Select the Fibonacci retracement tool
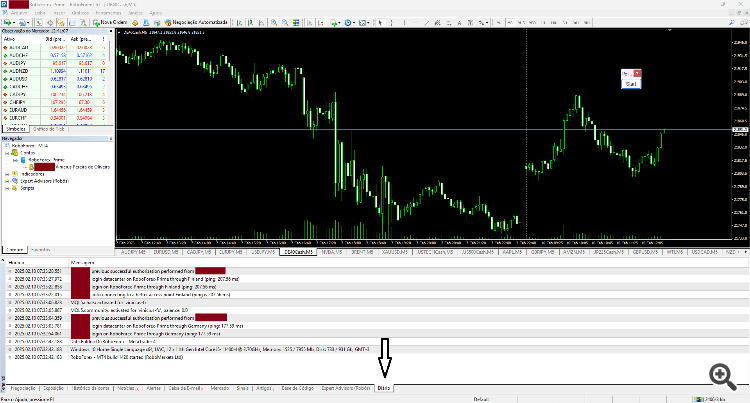This screenshot has width=750, height=403. [449, 22]
